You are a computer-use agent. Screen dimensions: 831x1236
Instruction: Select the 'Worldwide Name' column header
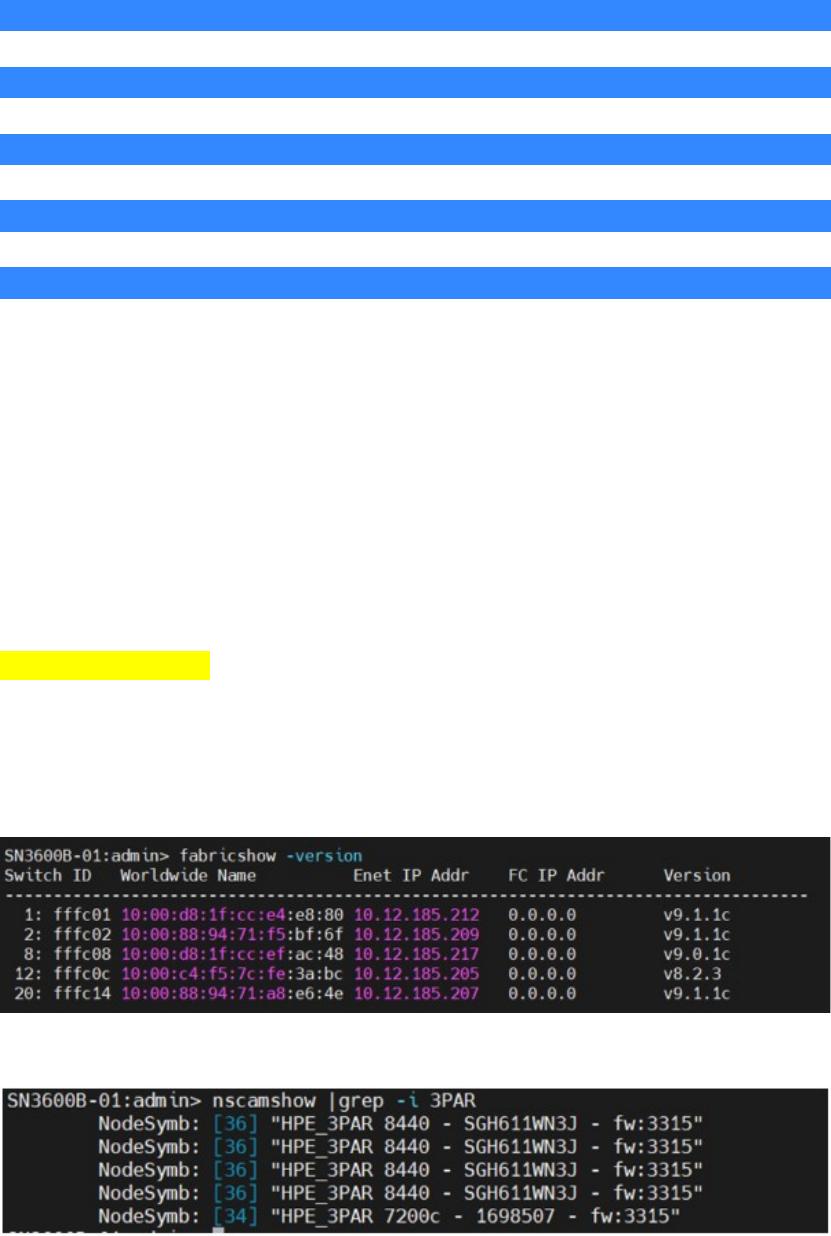(188, 875)
